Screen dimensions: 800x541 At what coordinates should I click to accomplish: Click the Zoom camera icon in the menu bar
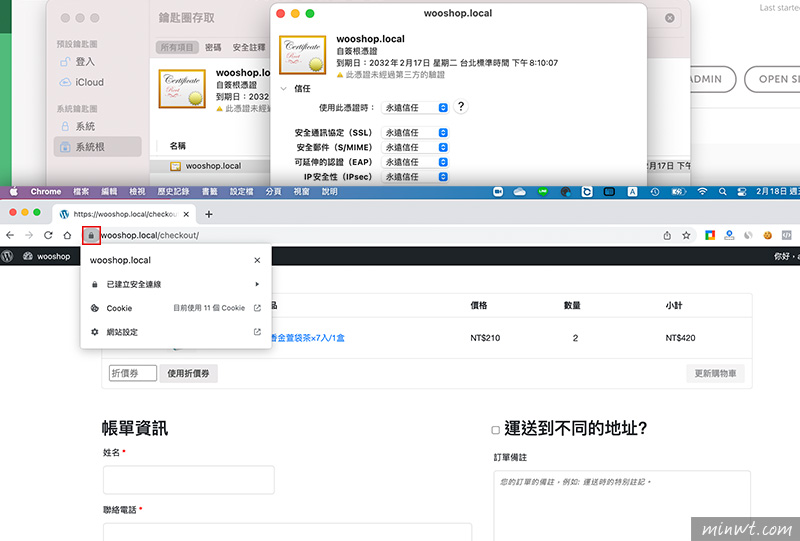click(x=498, y=191)
